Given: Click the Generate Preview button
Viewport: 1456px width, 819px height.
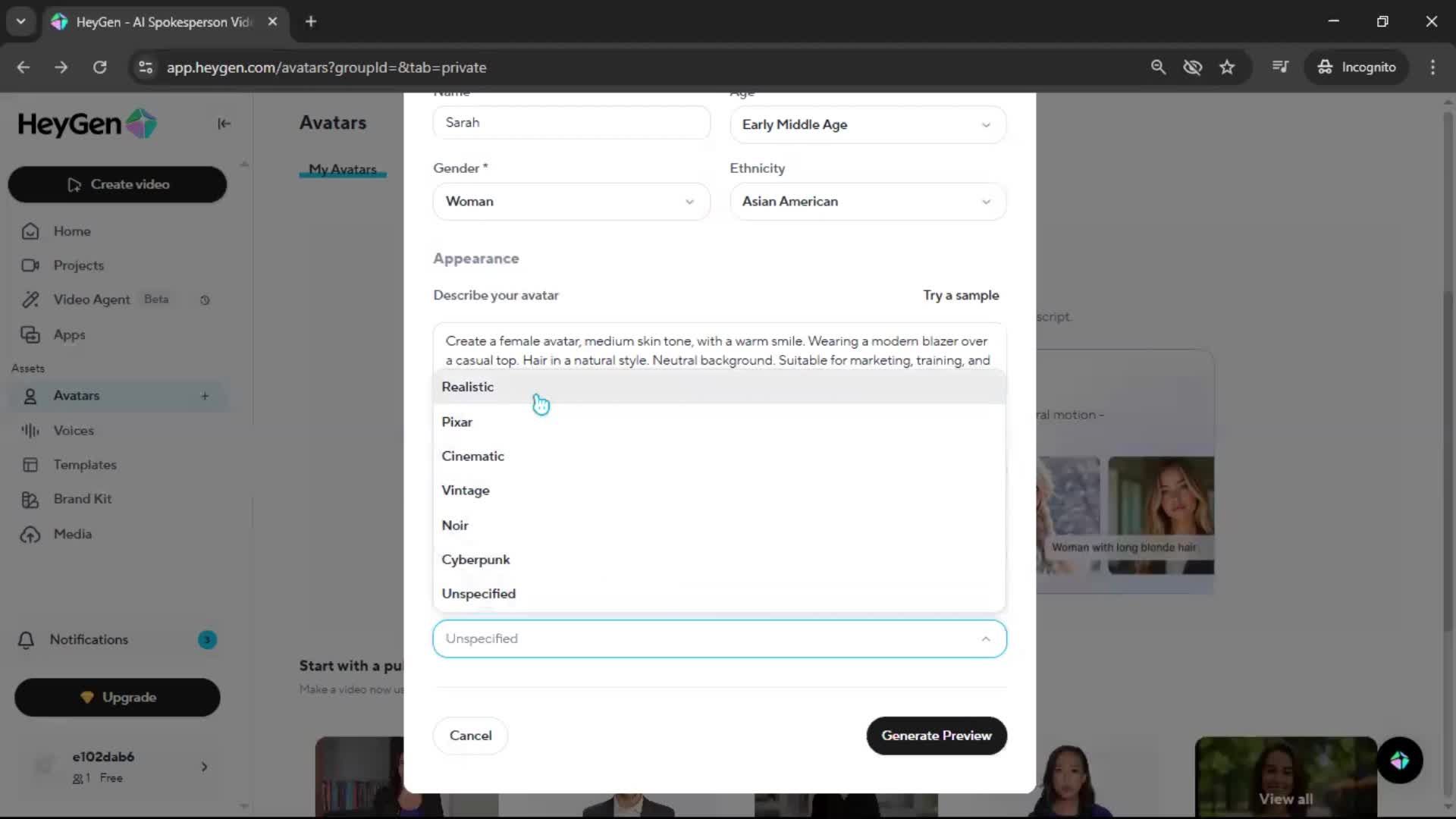Looking at the screenshot, I should click(x=936, y=736).
